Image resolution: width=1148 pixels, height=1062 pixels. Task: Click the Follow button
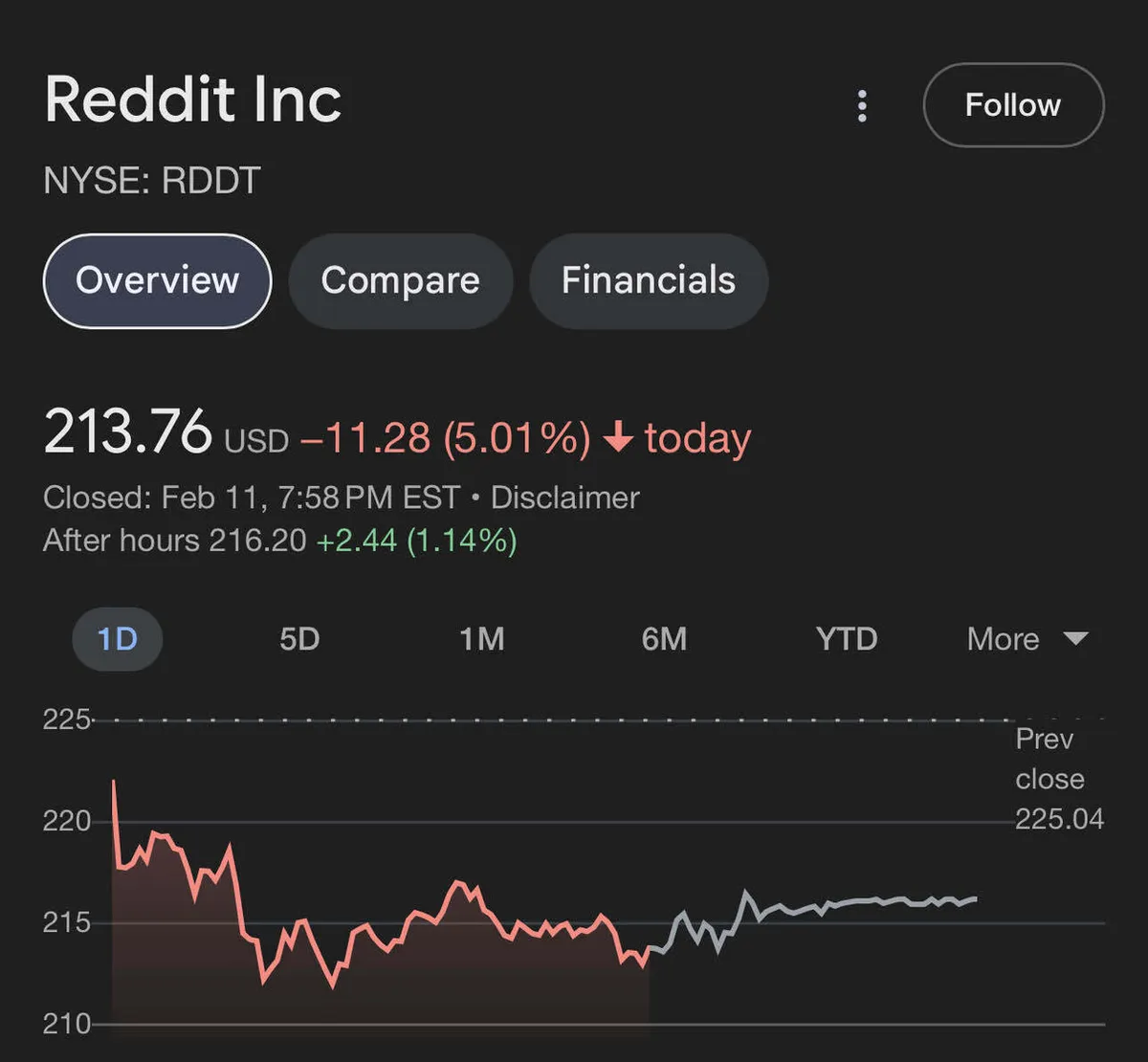pyautogui.click(x=1013, y=105)
